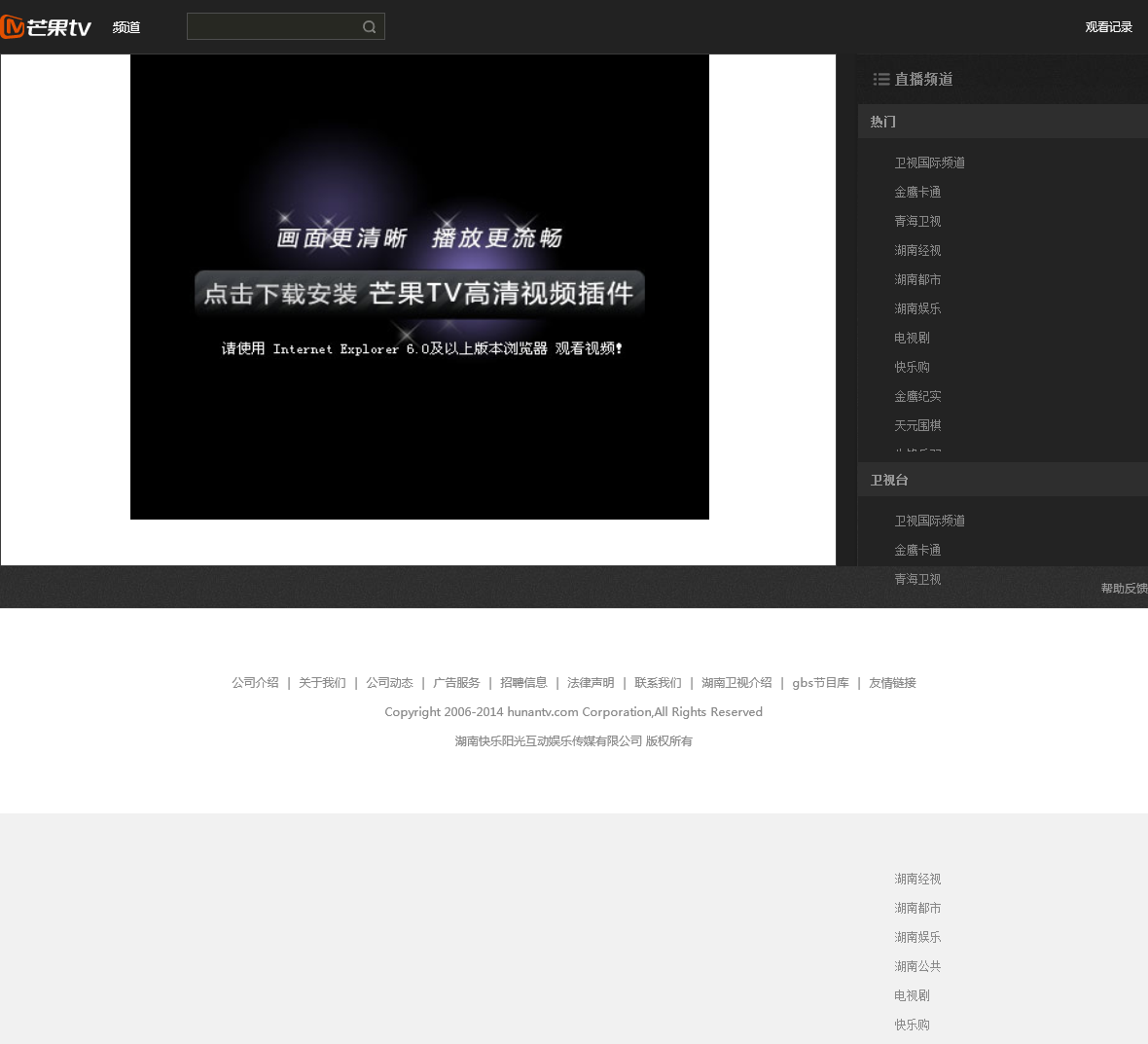Select 金鹰卡通 under 卫视台
The width and height of the screenshot is (1148, 1044).
917,550
